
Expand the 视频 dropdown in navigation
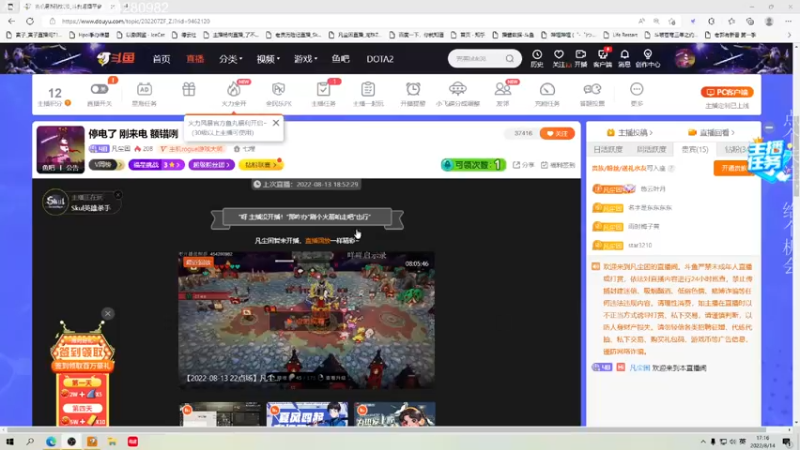[x=268, y=59]
